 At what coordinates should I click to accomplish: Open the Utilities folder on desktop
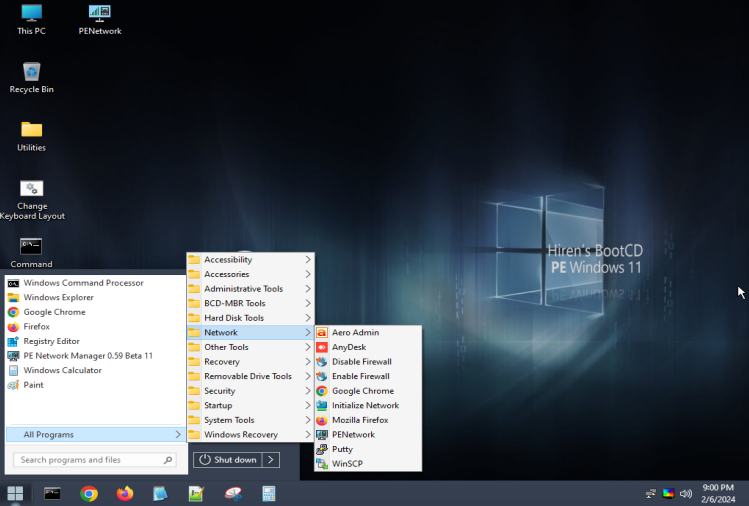[32, 136]
